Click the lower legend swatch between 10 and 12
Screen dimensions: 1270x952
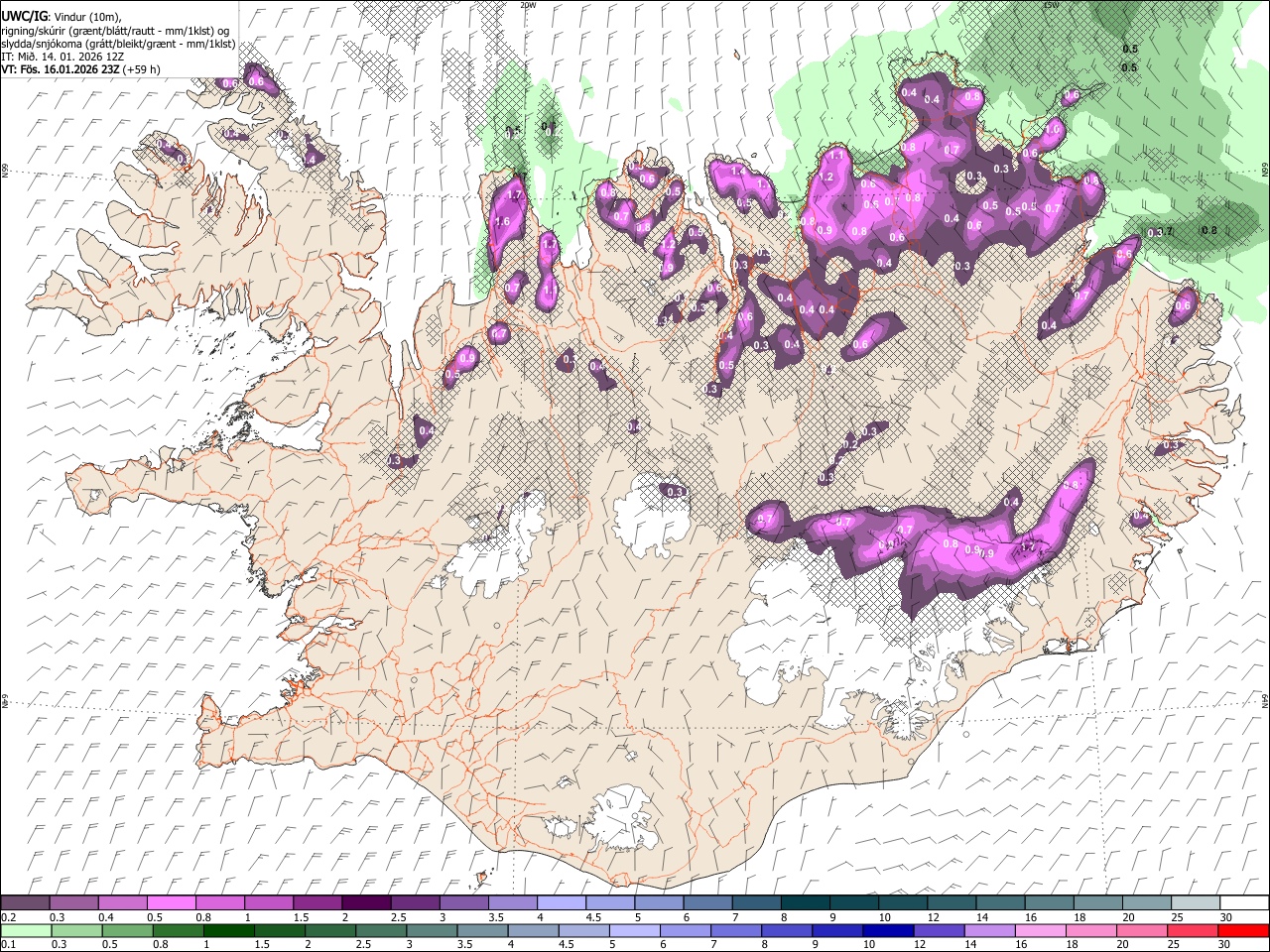[889, 930]
